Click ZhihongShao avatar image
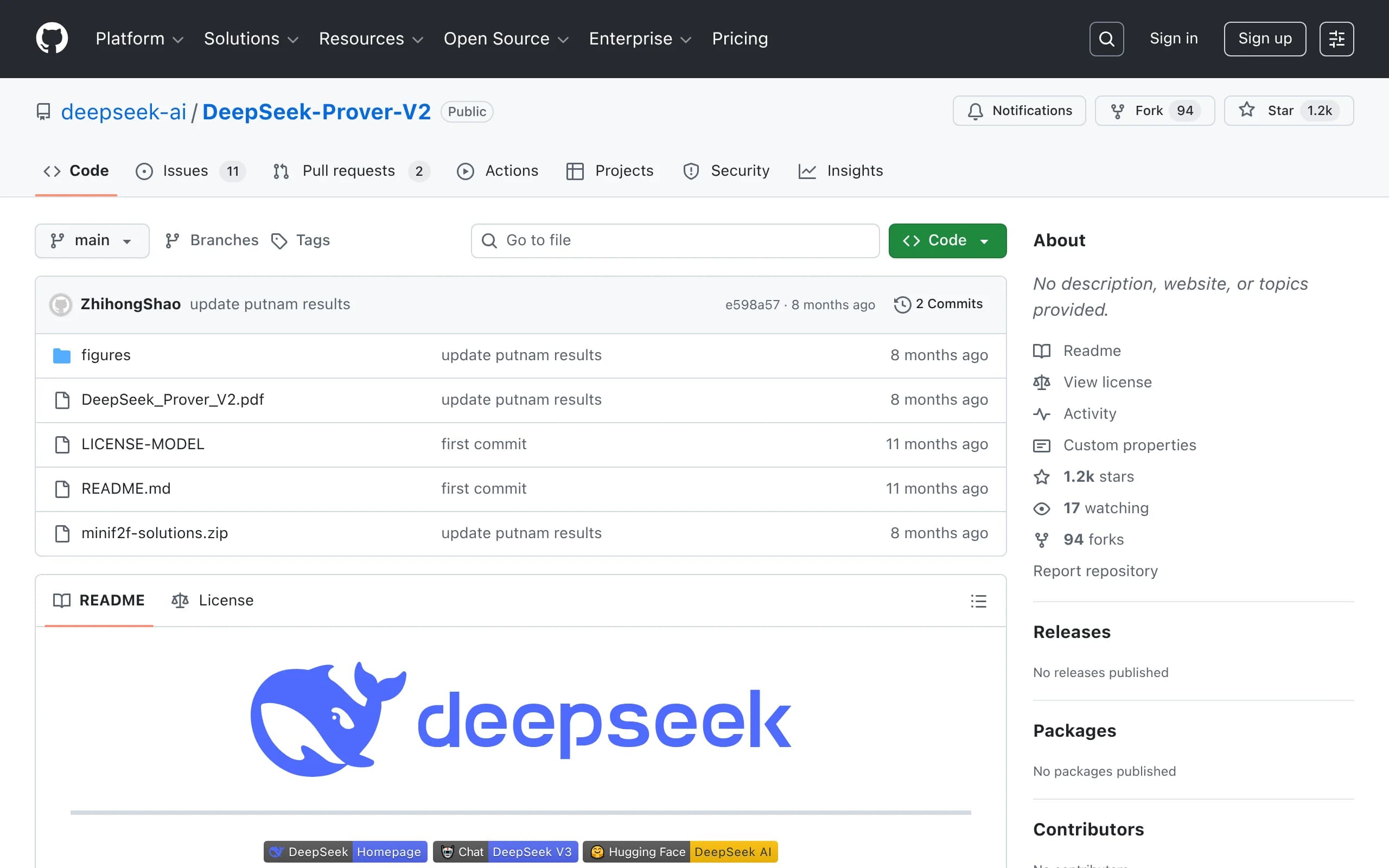This screenshot has width=1389, height=868. (60, 305)
